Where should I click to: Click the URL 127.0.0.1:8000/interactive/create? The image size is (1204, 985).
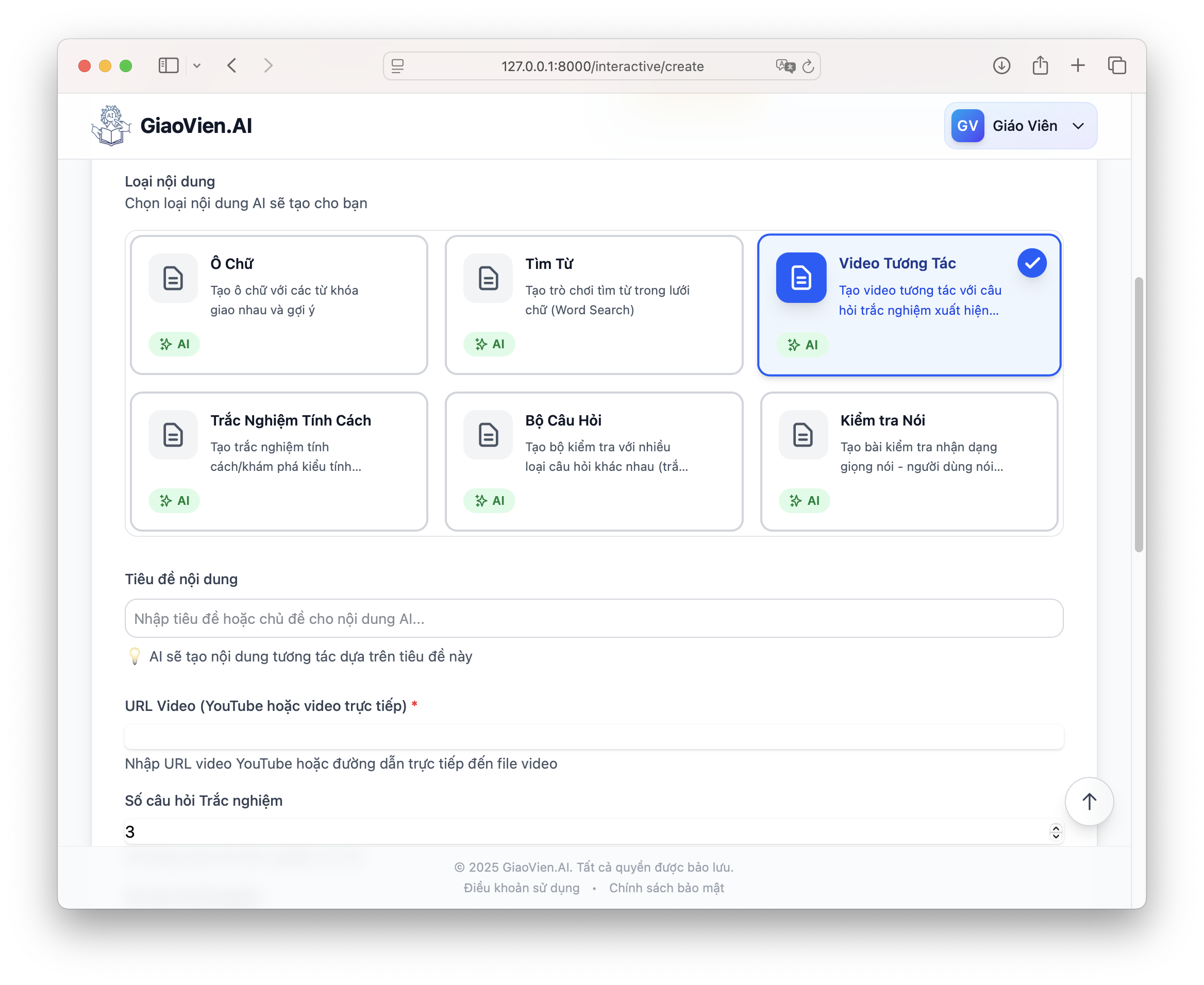(x=603, y=66)
